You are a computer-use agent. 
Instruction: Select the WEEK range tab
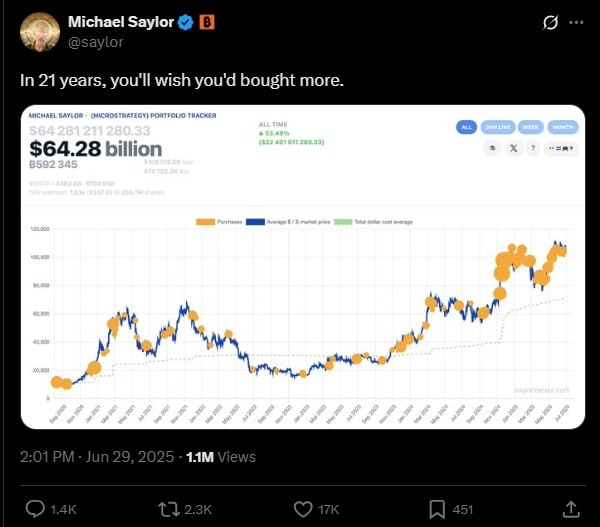[530, 127]
